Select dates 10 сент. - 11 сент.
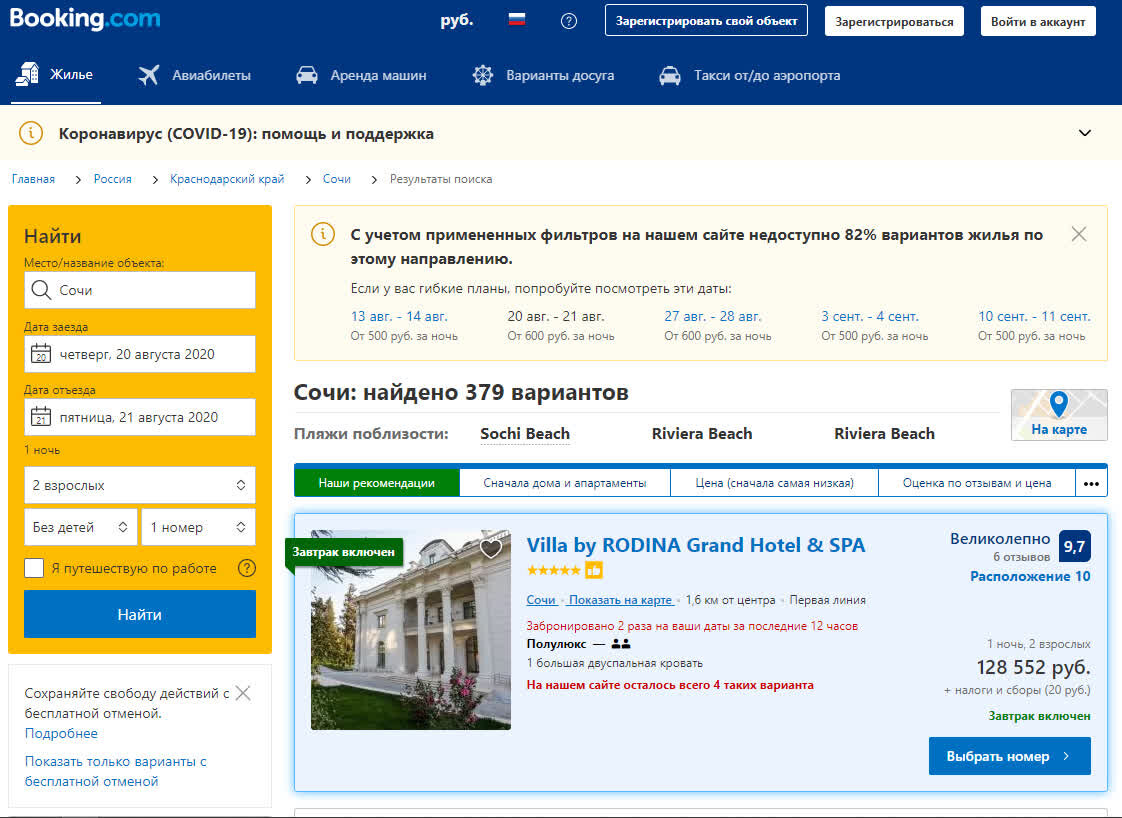This screenshot has height=818, width=1122. tap(1034, 316)
